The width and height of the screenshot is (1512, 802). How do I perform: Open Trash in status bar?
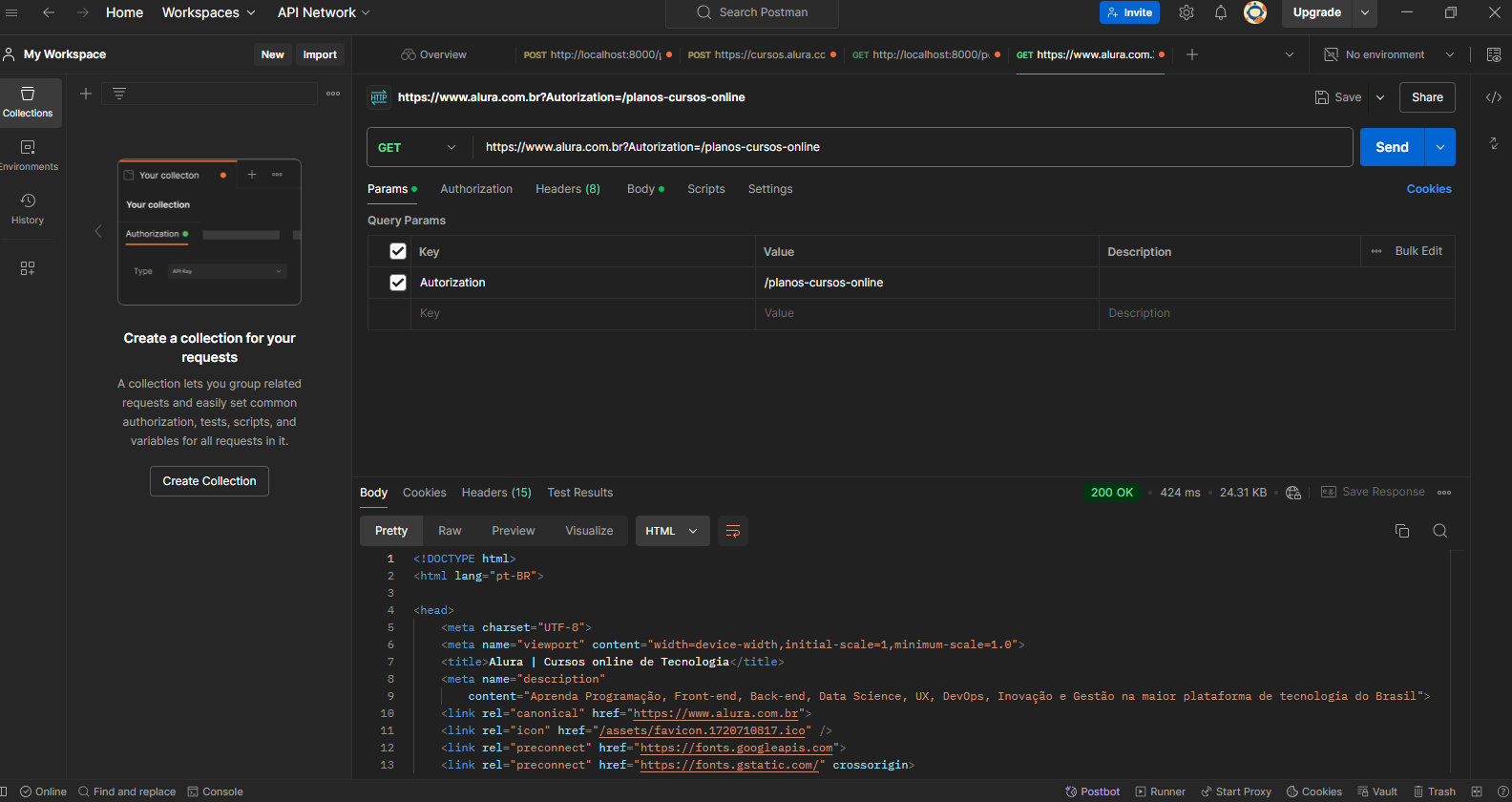(x=1435, y=791)
